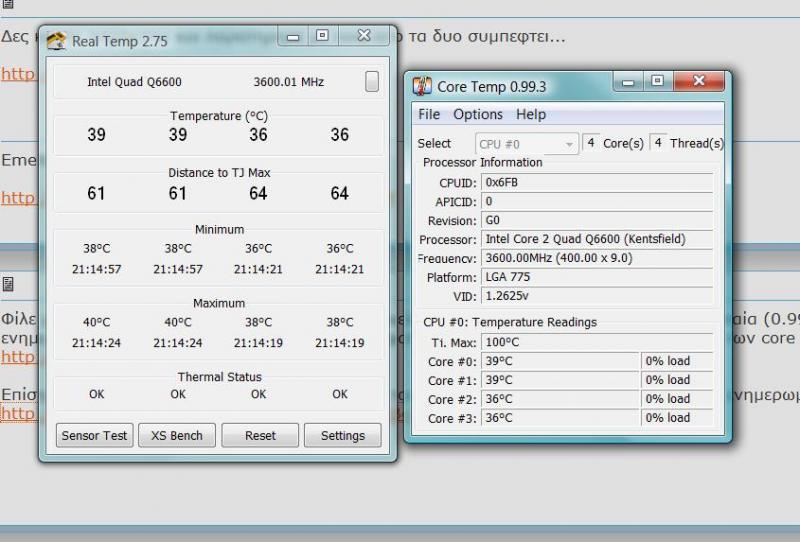Click the Core #1 temperature field
Image resolution: width=800 pixels, height=542 pixels.
(x=560, y=380)
